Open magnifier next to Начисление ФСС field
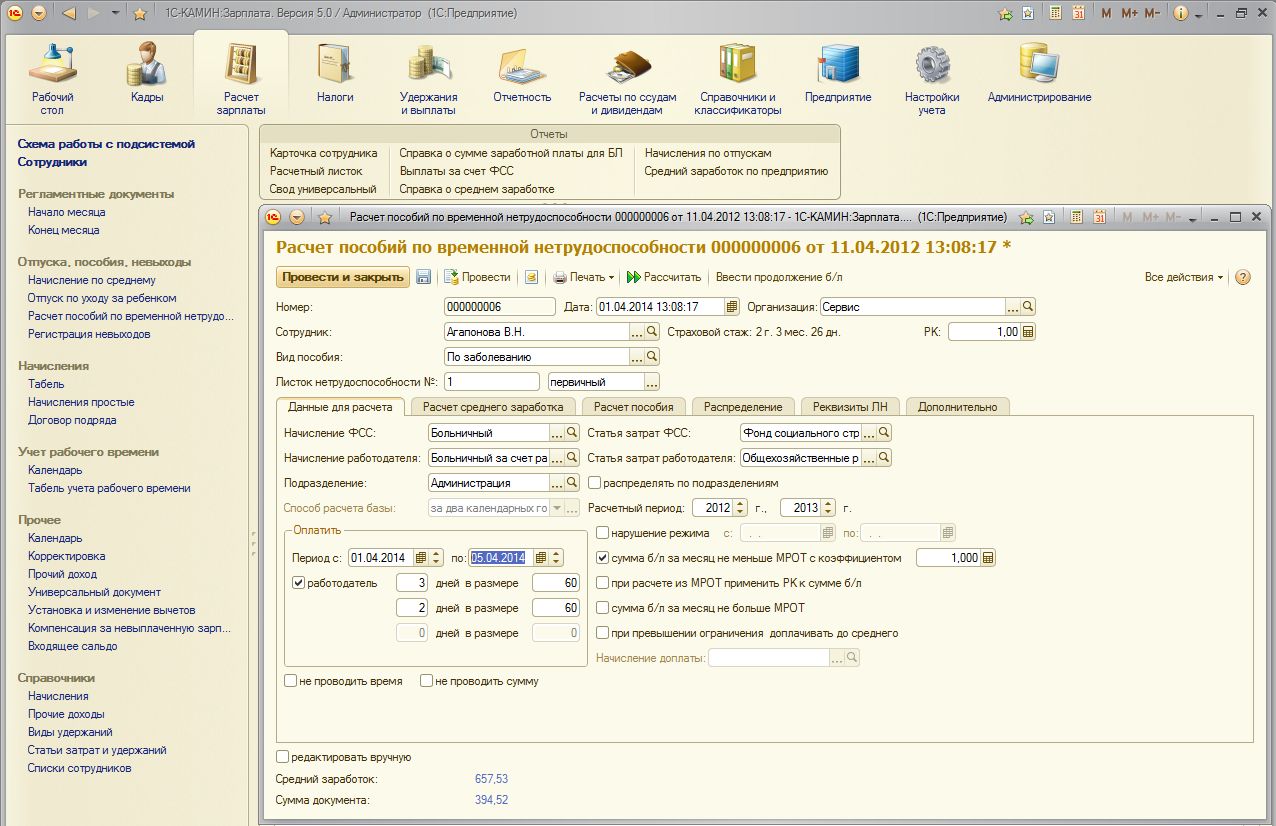The height and width of the screenshot is (826, 1276). pos(572,433)
